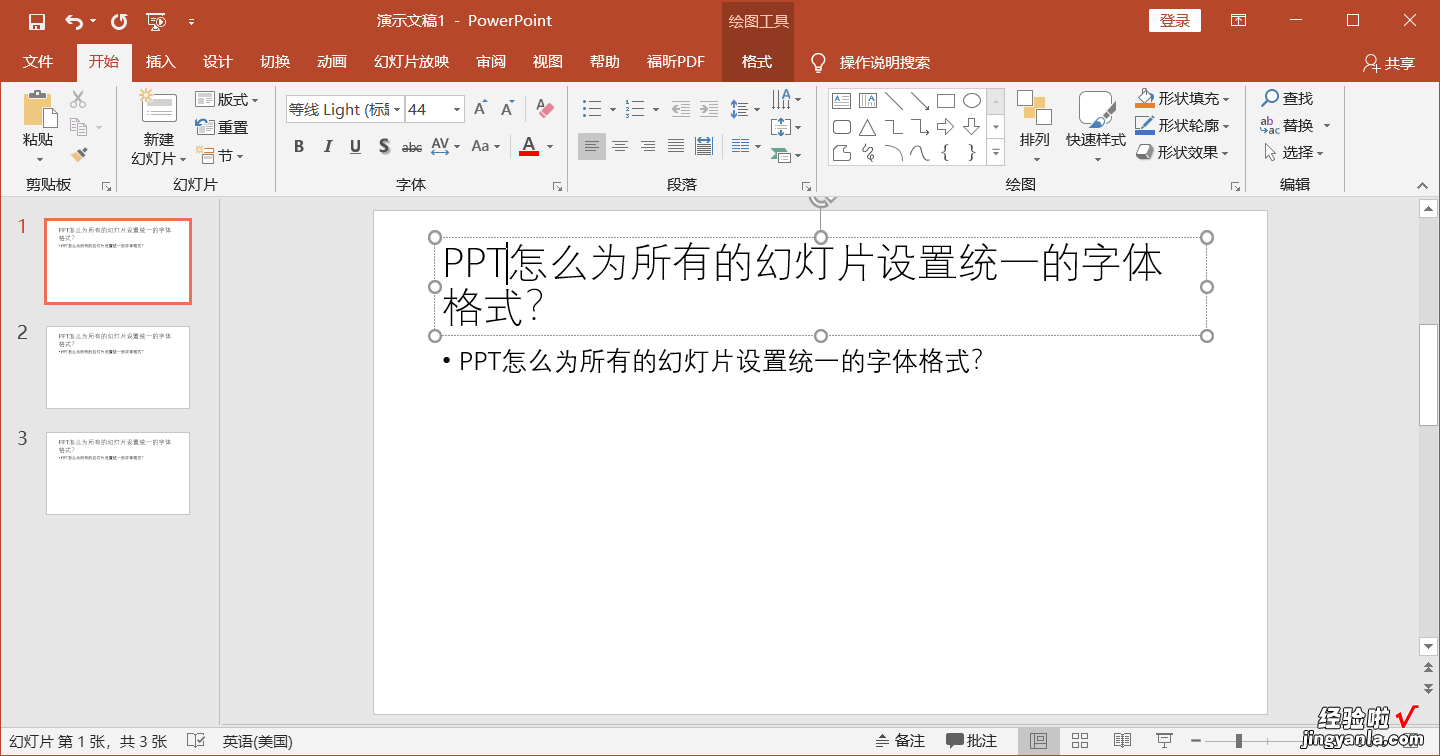Open spell check icon in status bar

pos(197,741)
